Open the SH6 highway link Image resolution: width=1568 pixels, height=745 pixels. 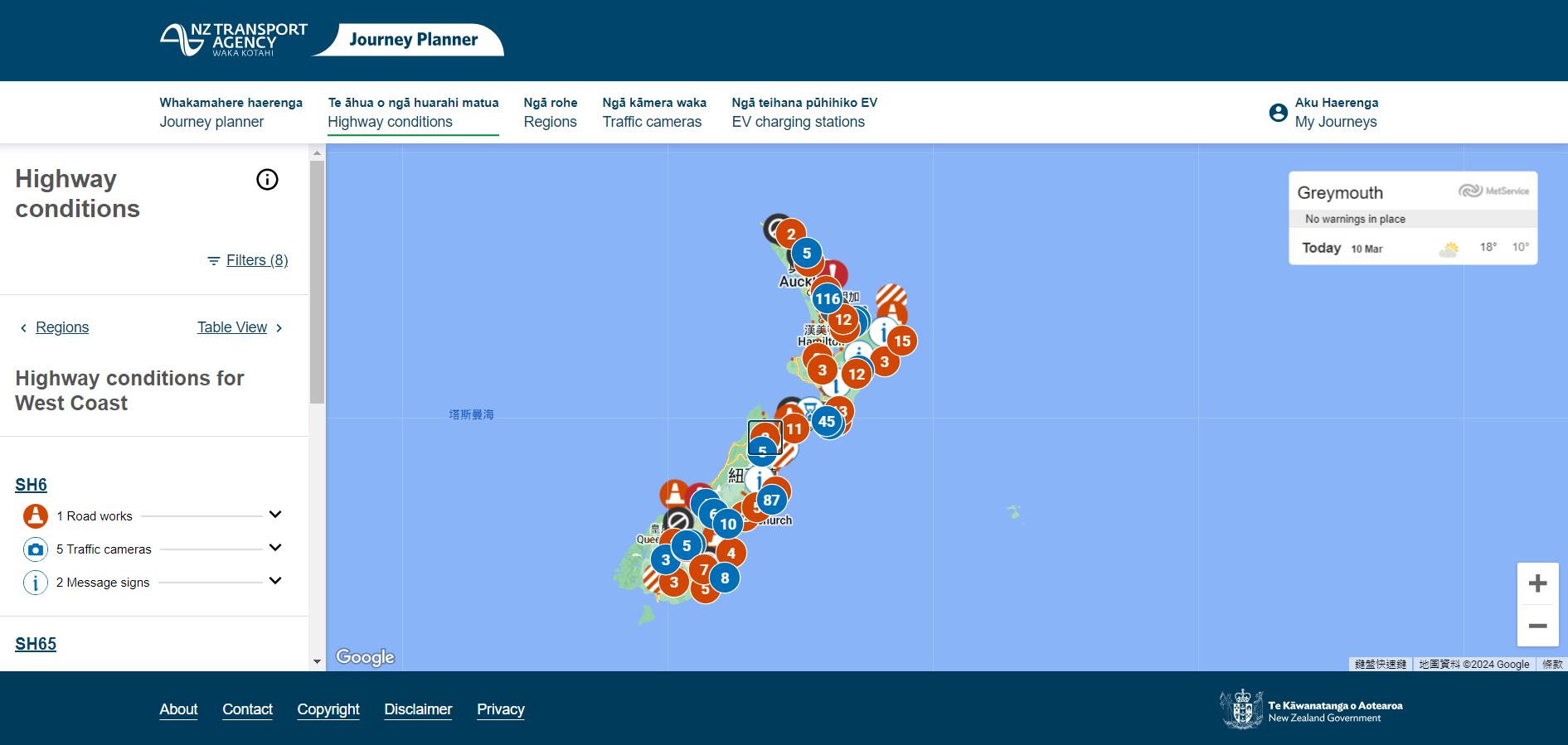(x=31, y=485)
